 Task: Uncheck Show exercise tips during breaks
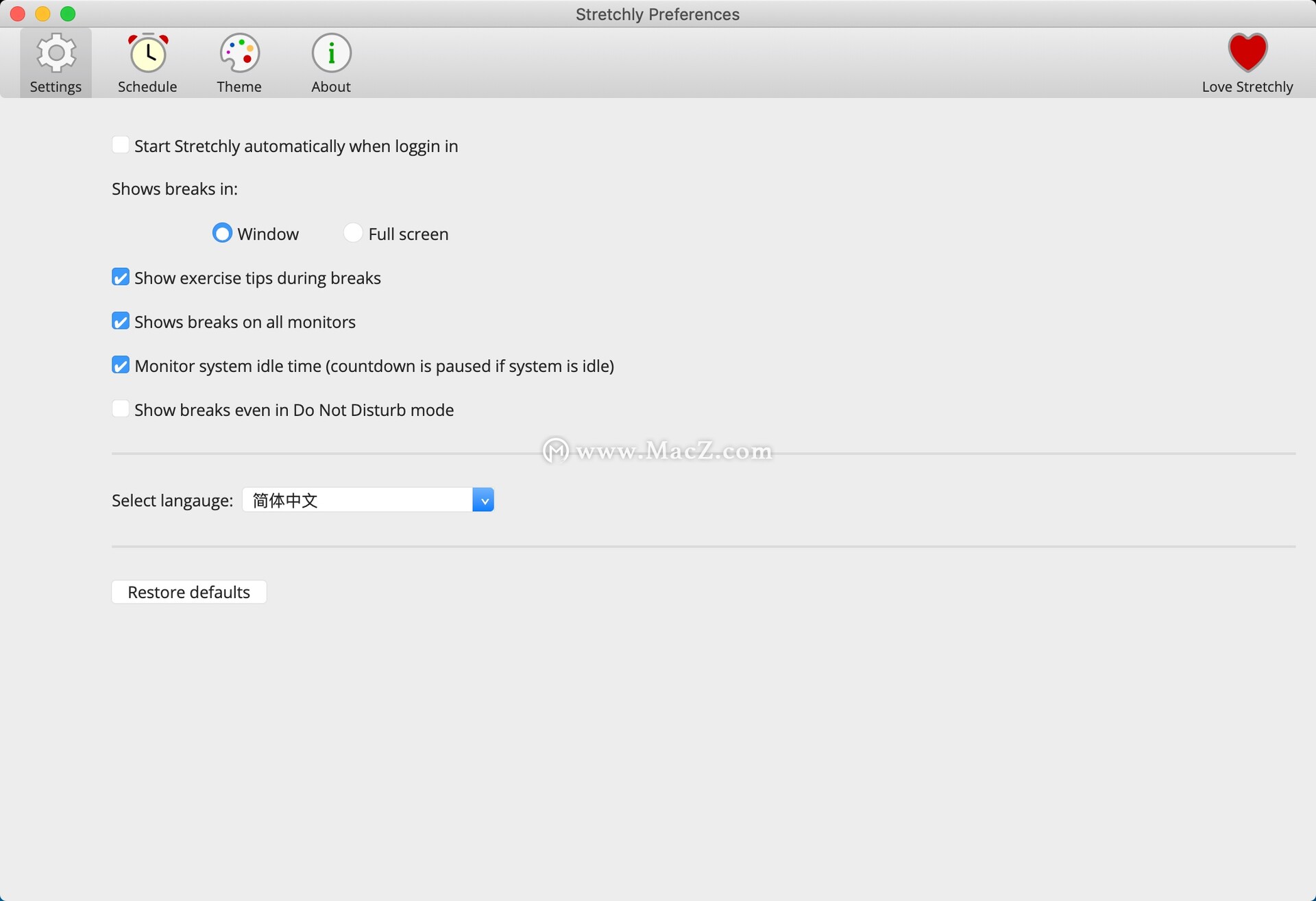[x=121, y=277]
